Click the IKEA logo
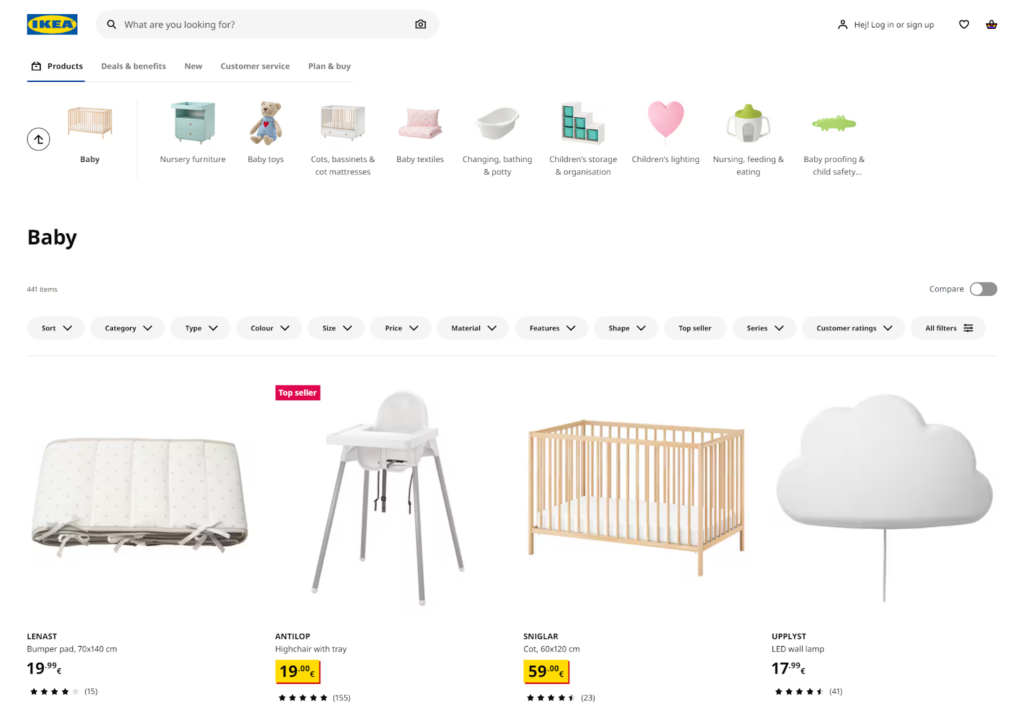 click(x=52, y=24)
